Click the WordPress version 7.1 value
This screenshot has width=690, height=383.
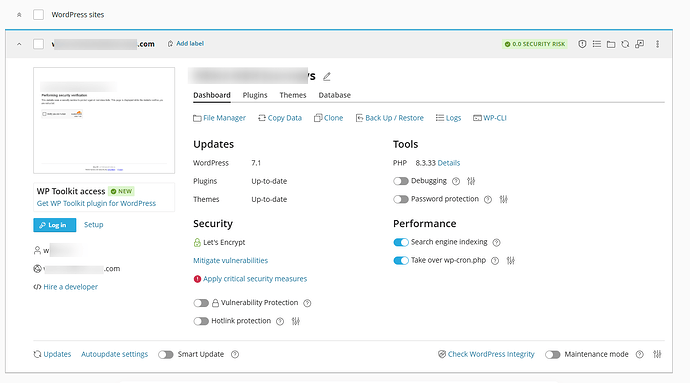click(256, 163)
